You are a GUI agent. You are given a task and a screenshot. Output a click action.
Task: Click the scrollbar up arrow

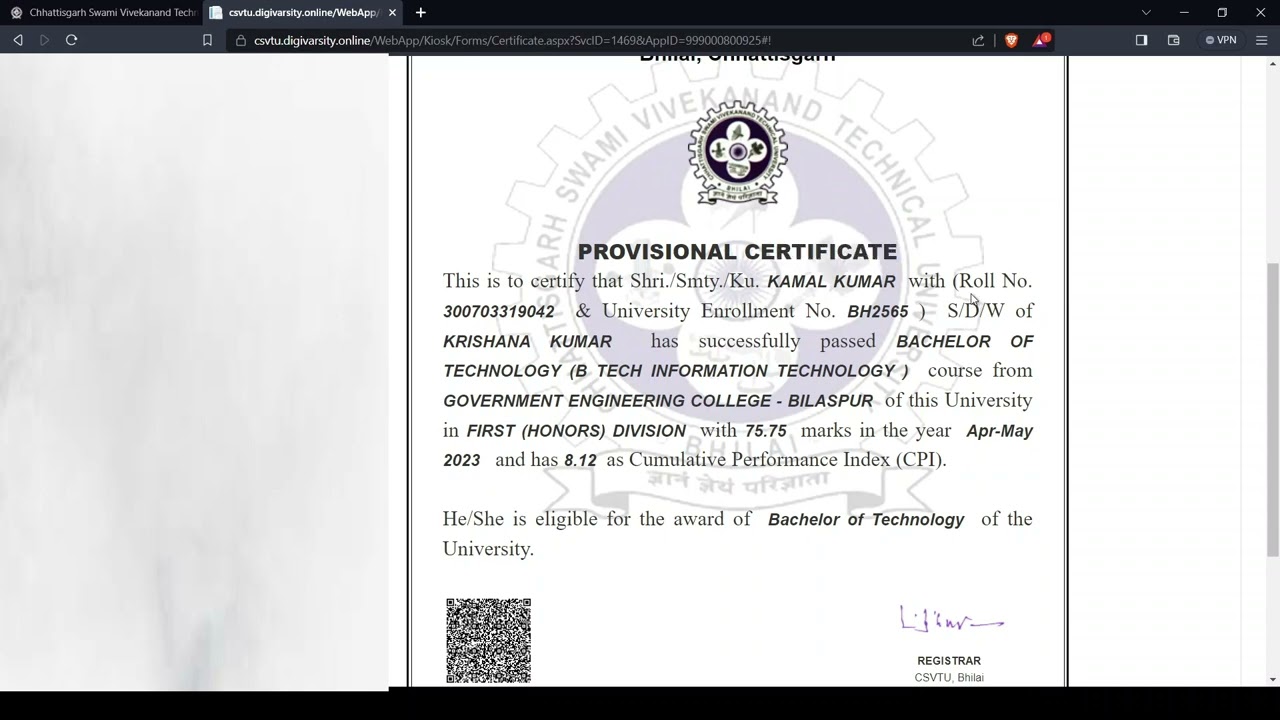(x=1273, y=63)
